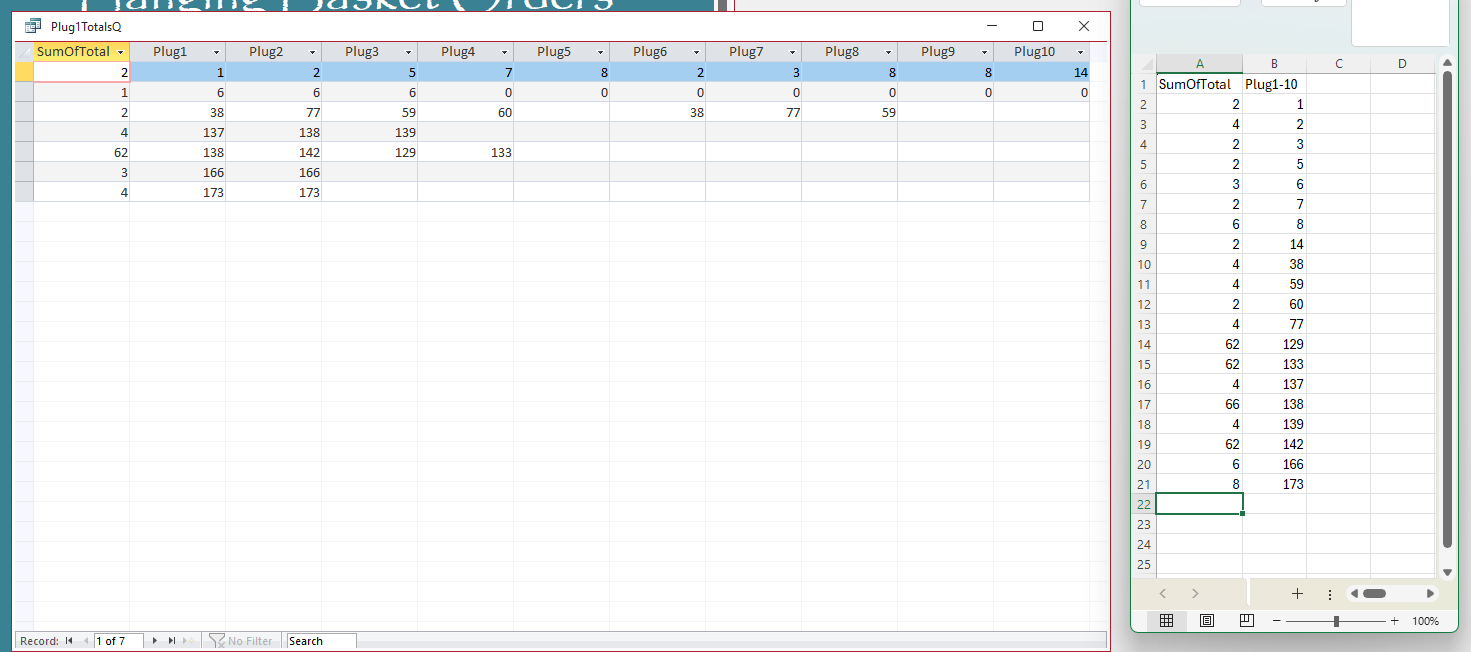
Task: Click the zoom increase plus button
Action: pos(1396,620)
